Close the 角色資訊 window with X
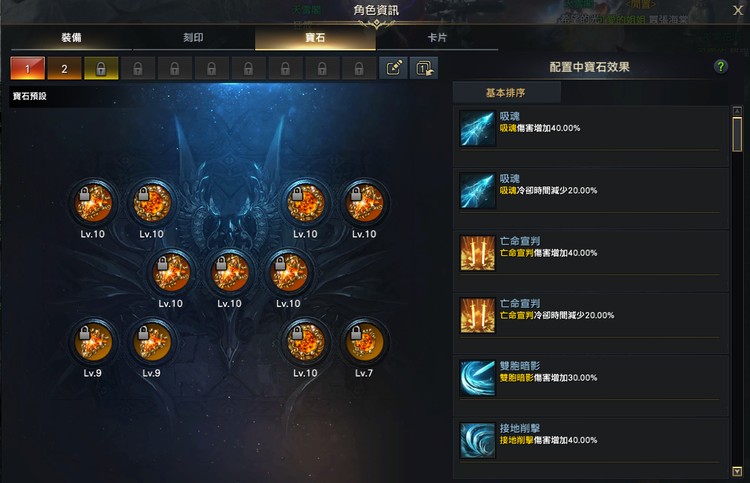750x483 pixels. (x=738, y=10)
